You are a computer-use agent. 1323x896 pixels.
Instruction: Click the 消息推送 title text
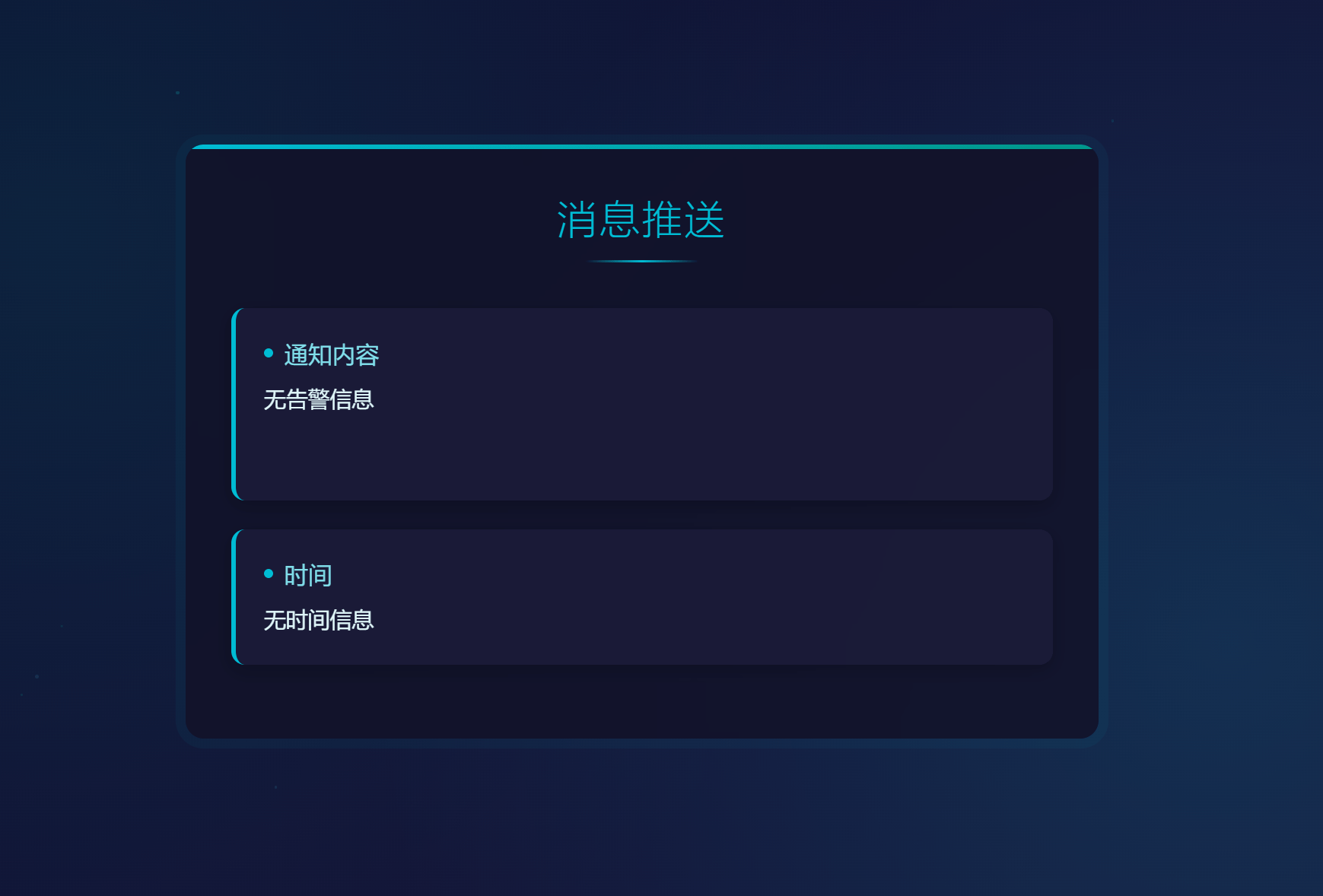click(641, 220)
